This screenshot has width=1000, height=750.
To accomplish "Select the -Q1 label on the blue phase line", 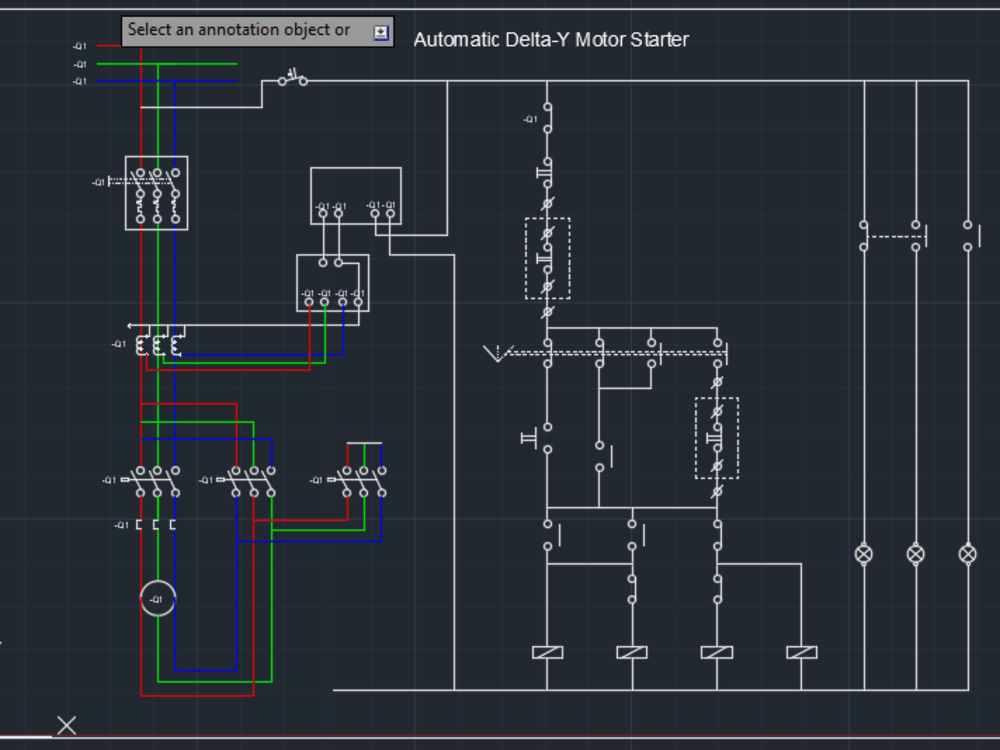I will click(79, 82).
